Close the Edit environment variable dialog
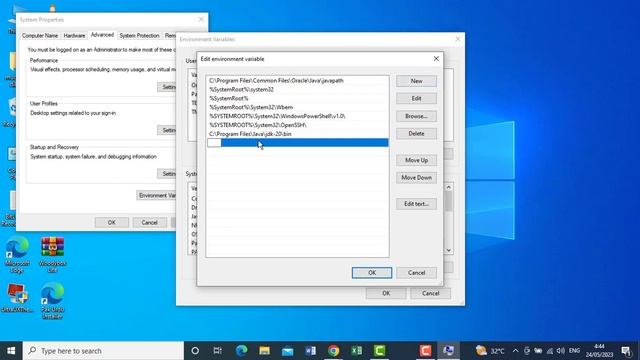640x360 pixels. pyautogui.click(x=436, y=59)
